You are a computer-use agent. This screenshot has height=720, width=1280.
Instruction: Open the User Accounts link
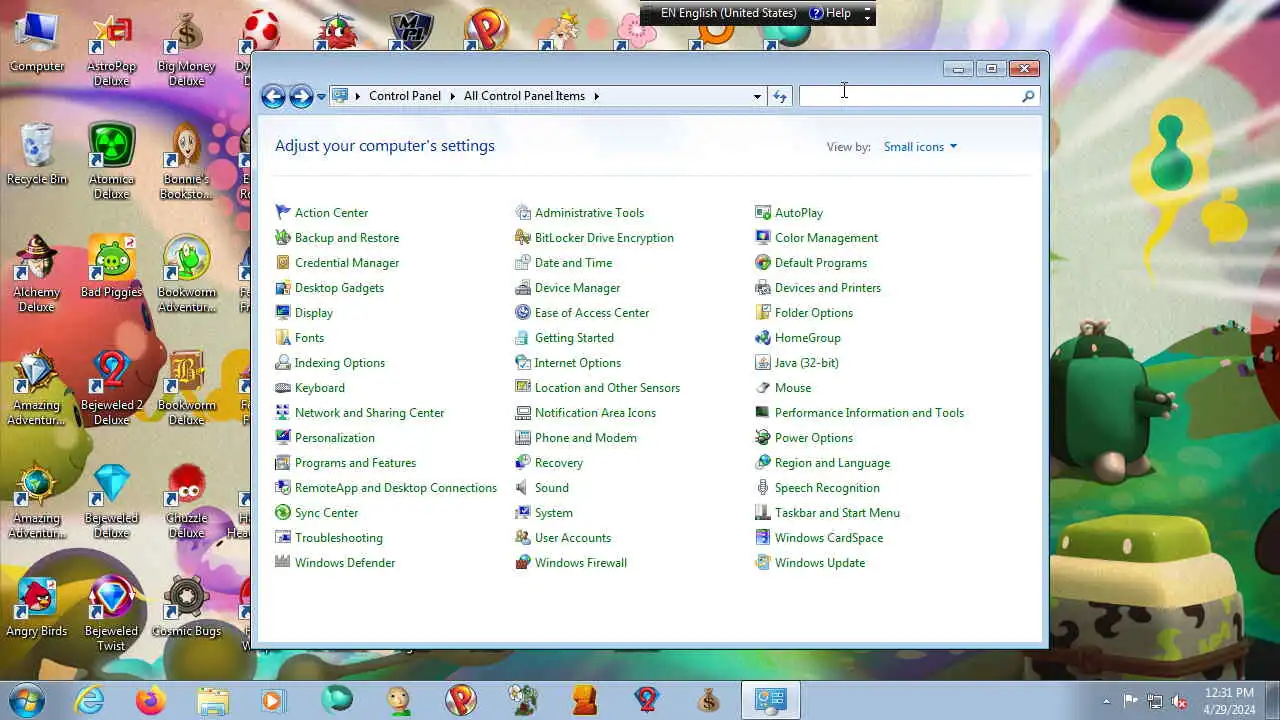[573, 537]
